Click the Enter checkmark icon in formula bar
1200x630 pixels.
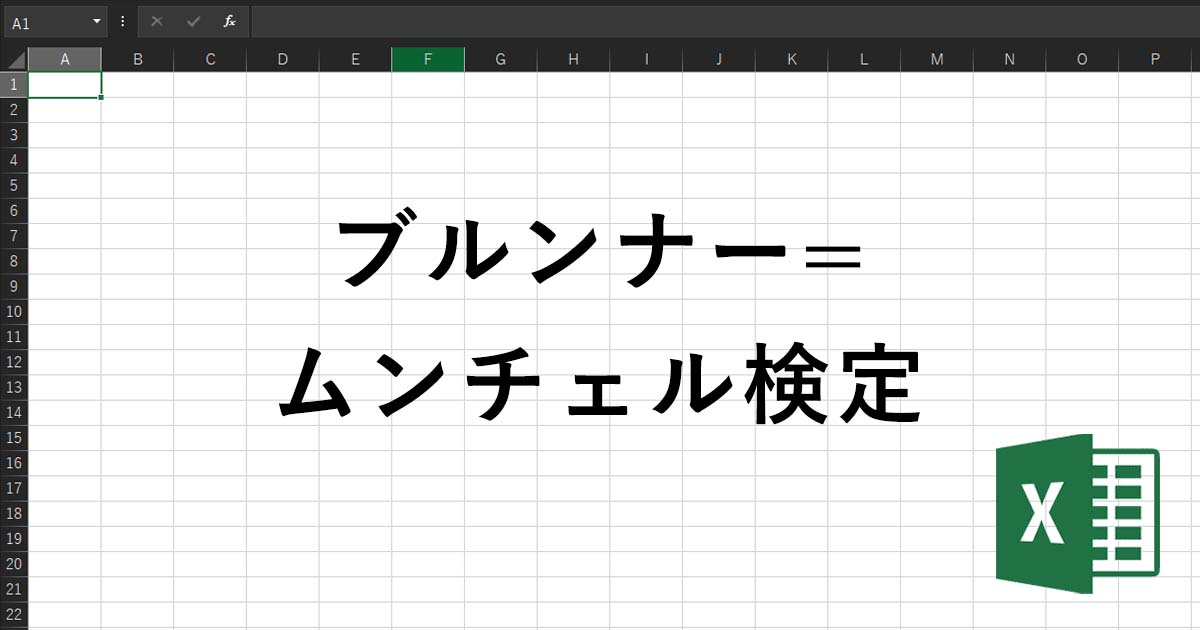coord(193,21)
